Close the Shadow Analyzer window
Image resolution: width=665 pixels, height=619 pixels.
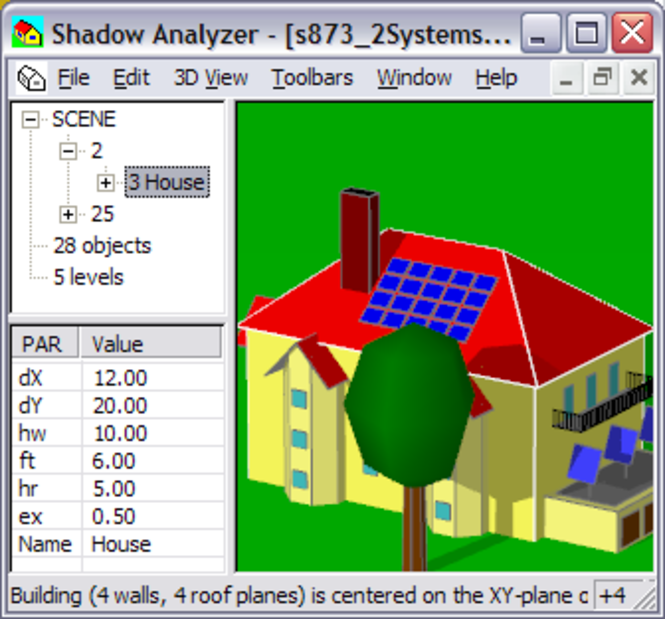pos(632,33)
